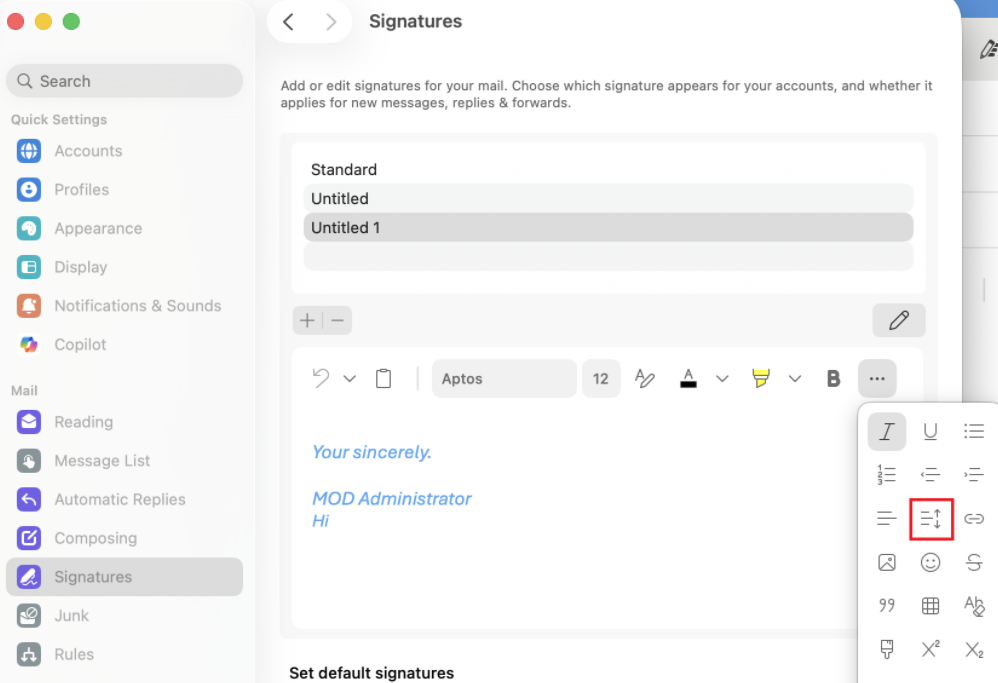Insert a link using the link icon
This screenshot has height=683, width=998.
[x=974, y=519]
